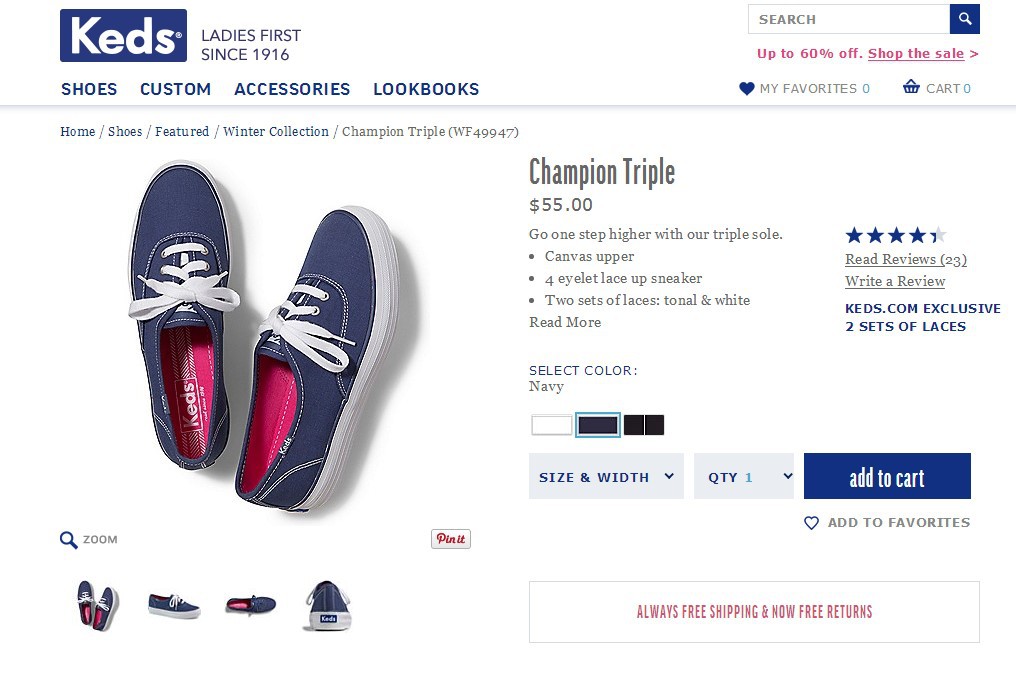Screen dimensions: 1016x687
Task: Click the add to cart button
Action: point(887,477)
